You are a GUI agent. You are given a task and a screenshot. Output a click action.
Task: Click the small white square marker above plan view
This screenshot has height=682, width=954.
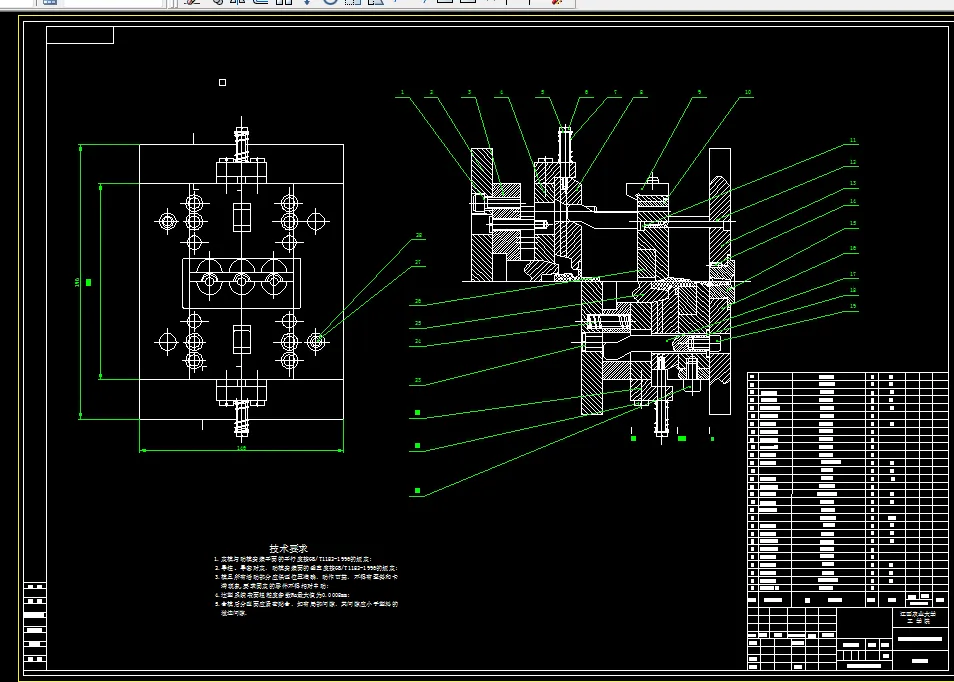tap(223, 82)
